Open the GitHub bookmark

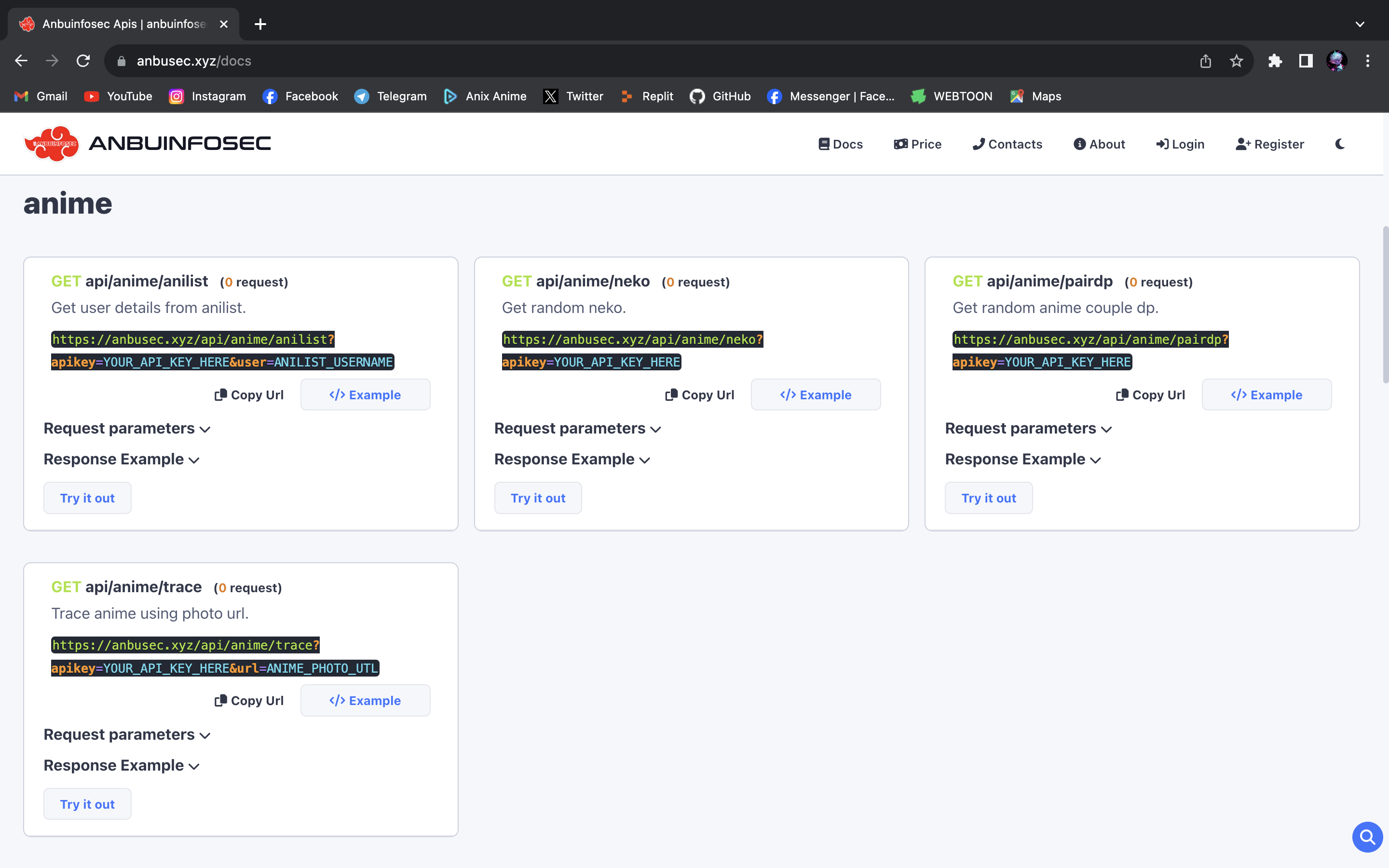tap(721, 96)
